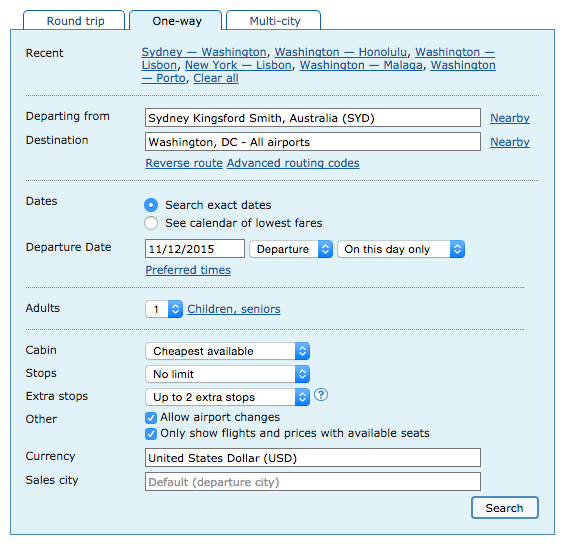Screen dimensions: 564x546
Task: Toggle Only show flights with available seats
Action: point(151,434)
